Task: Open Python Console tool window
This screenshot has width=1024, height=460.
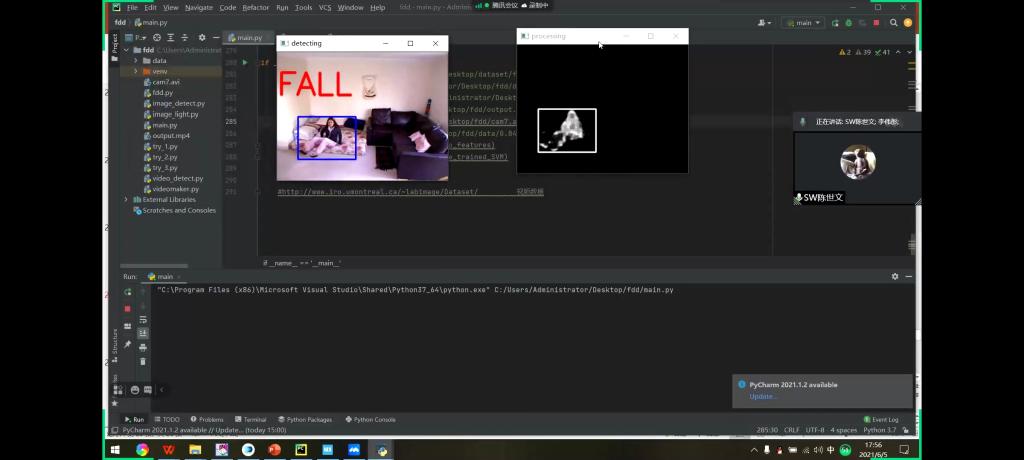Action: pyautogui.click(x=370, y=419)
